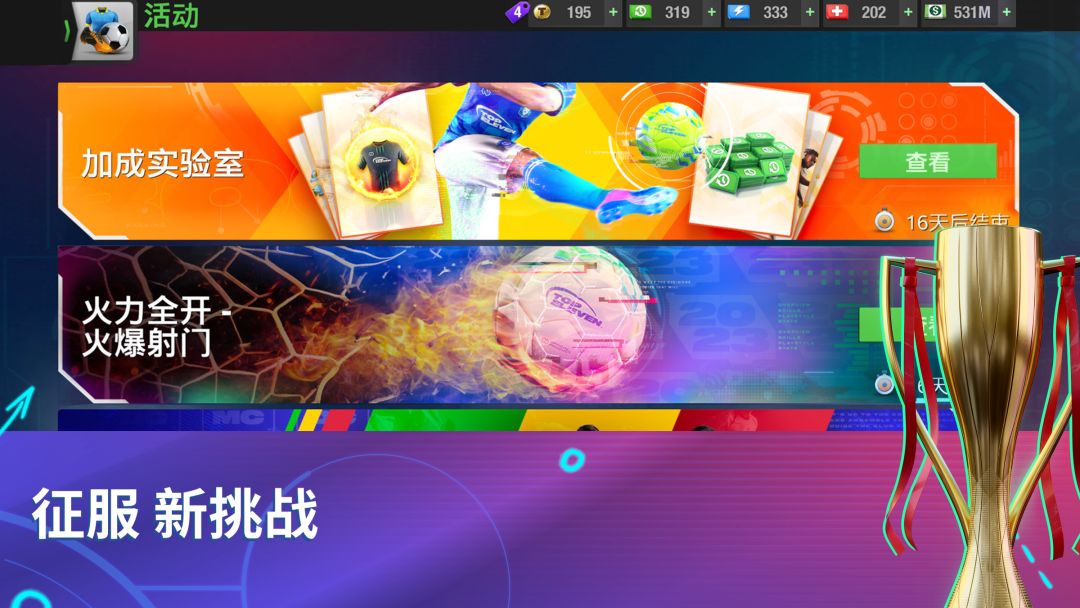
Task: Tap the red medical treatment pack icon
Action: pos(837,12)
